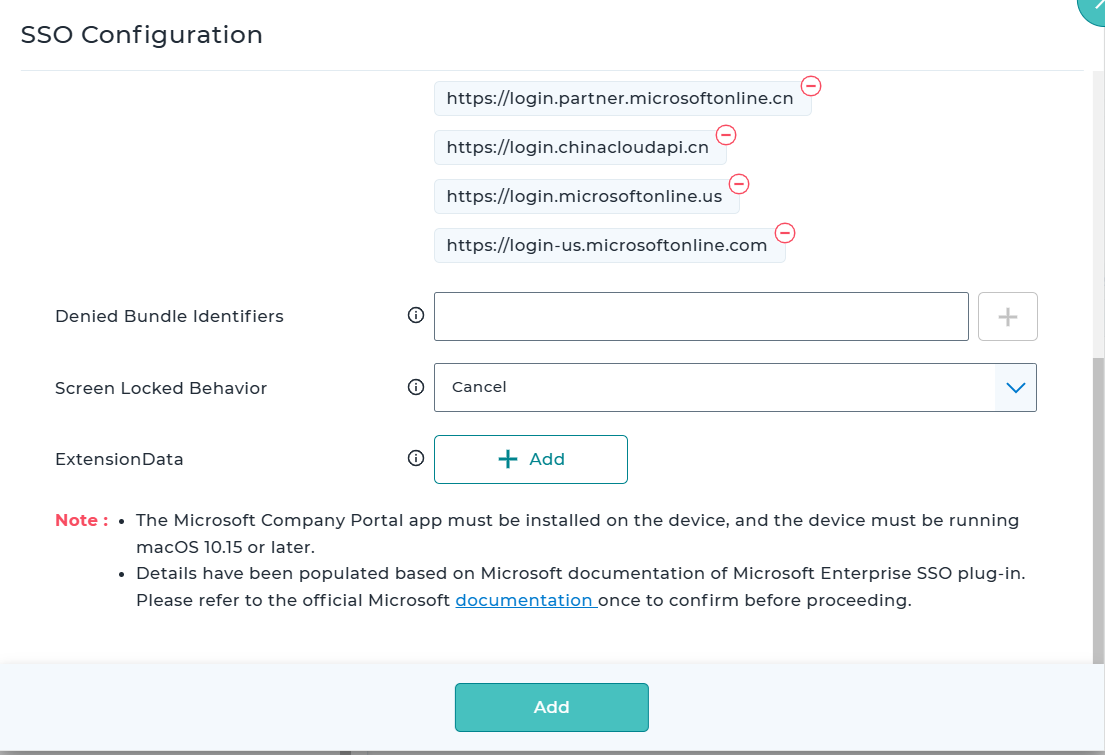Remove the login.partner.microsoftonline.cn URL entry
This screenshot has height=755, width=1105.
811,86
